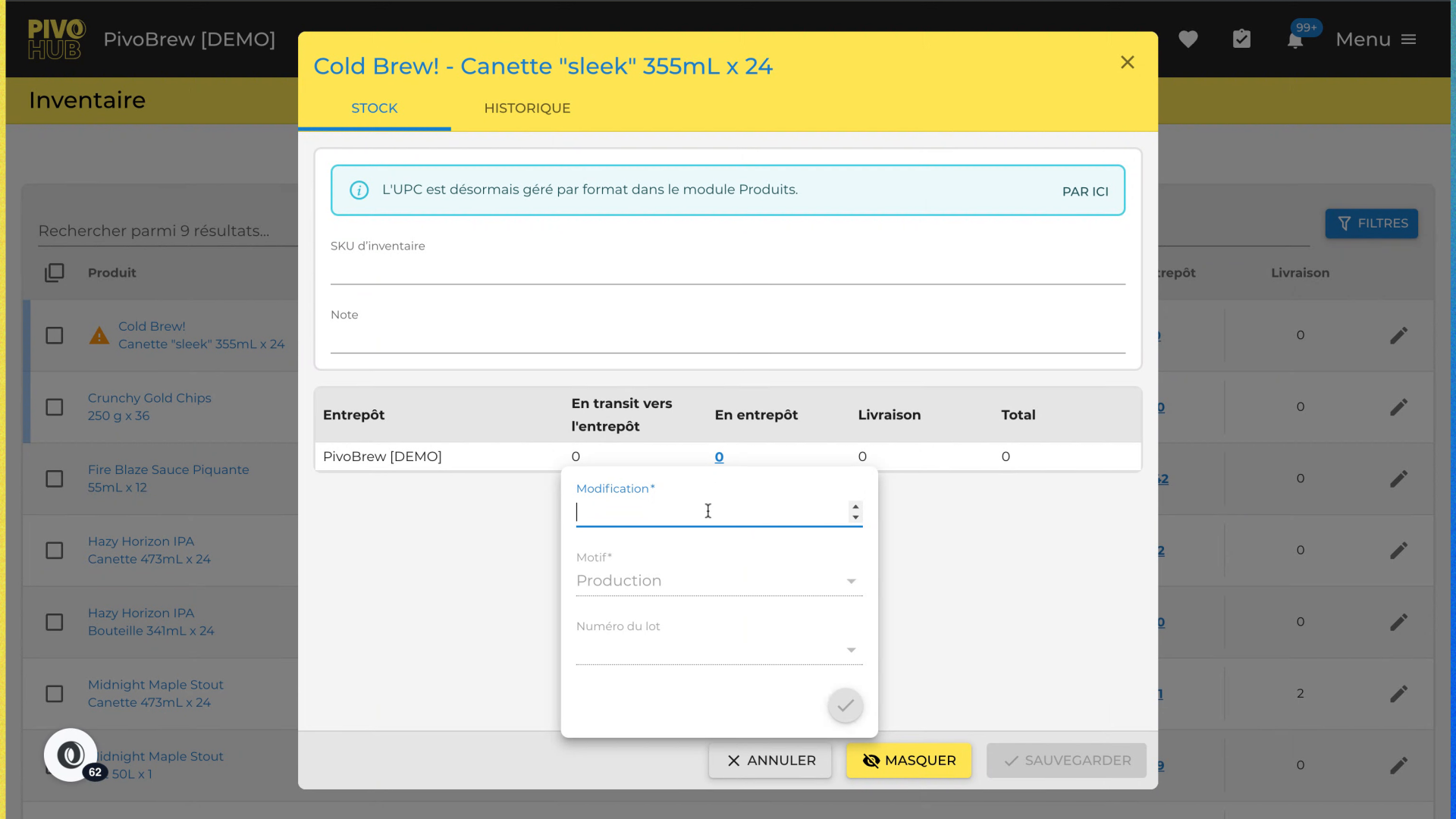This screenshot has width=1456, height=819.
Task: Check the Crunchy Gold Chips checkbox
Action: 55,407
